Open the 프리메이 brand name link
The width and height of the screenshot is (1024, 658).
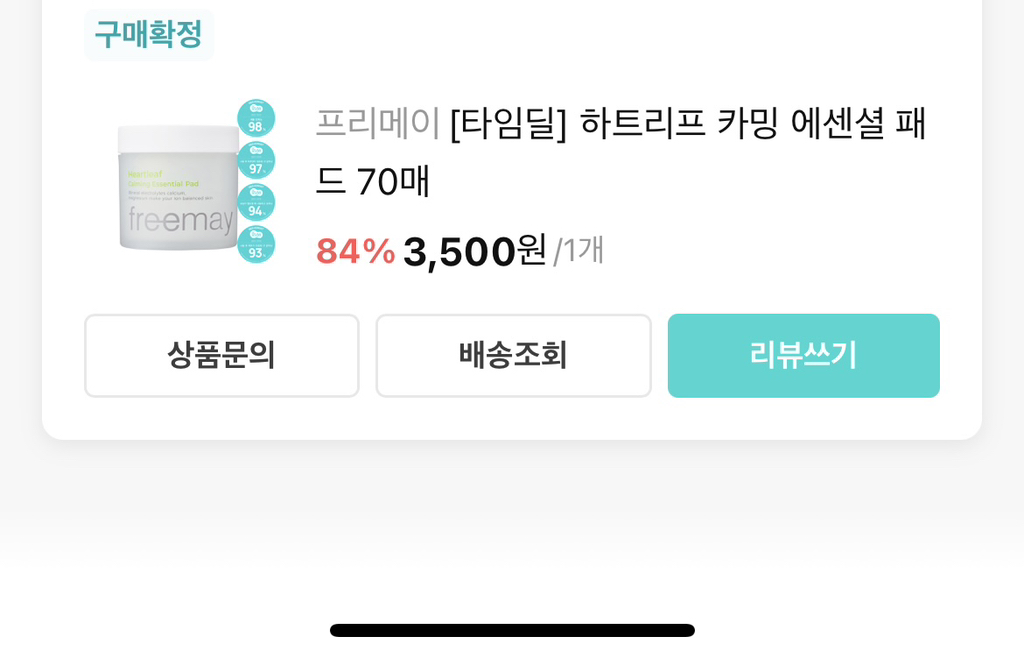377,123
